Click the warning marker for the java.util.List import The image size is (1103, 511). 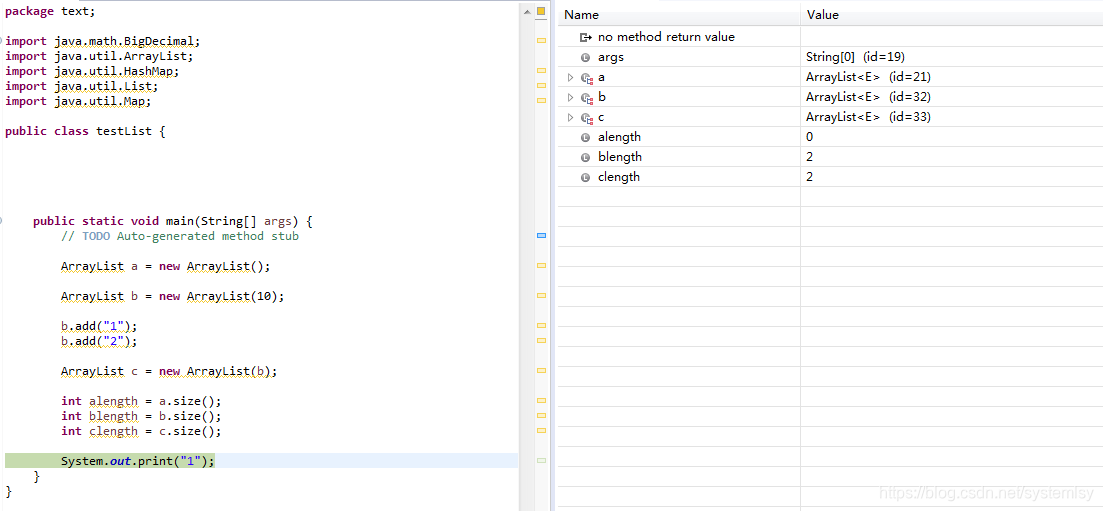(542, 85)
